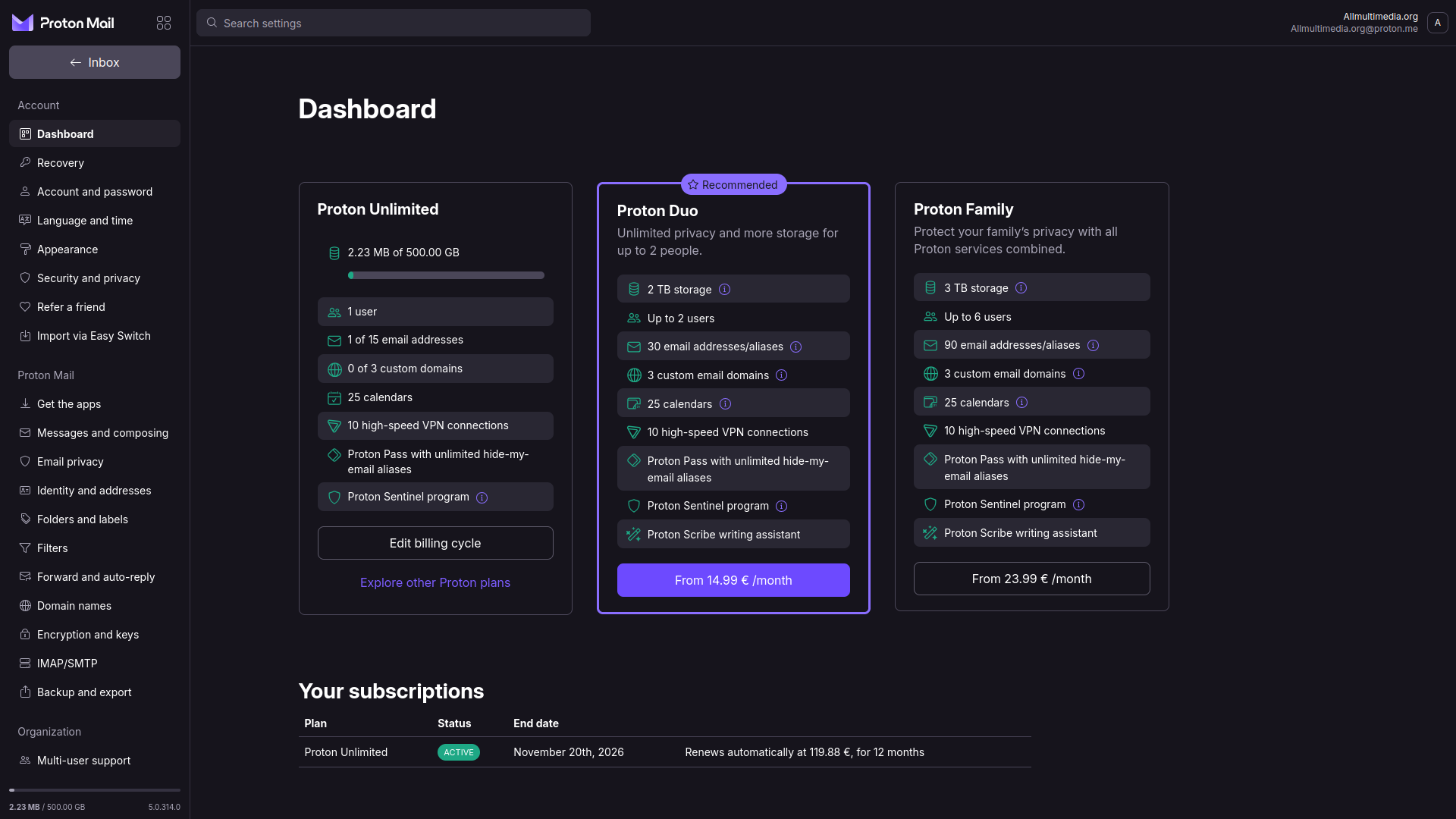Click info icon by 30 email addresses/aliases
Image resolution: width=1456 pixels, height=819 pixels.
pos(795,347)
